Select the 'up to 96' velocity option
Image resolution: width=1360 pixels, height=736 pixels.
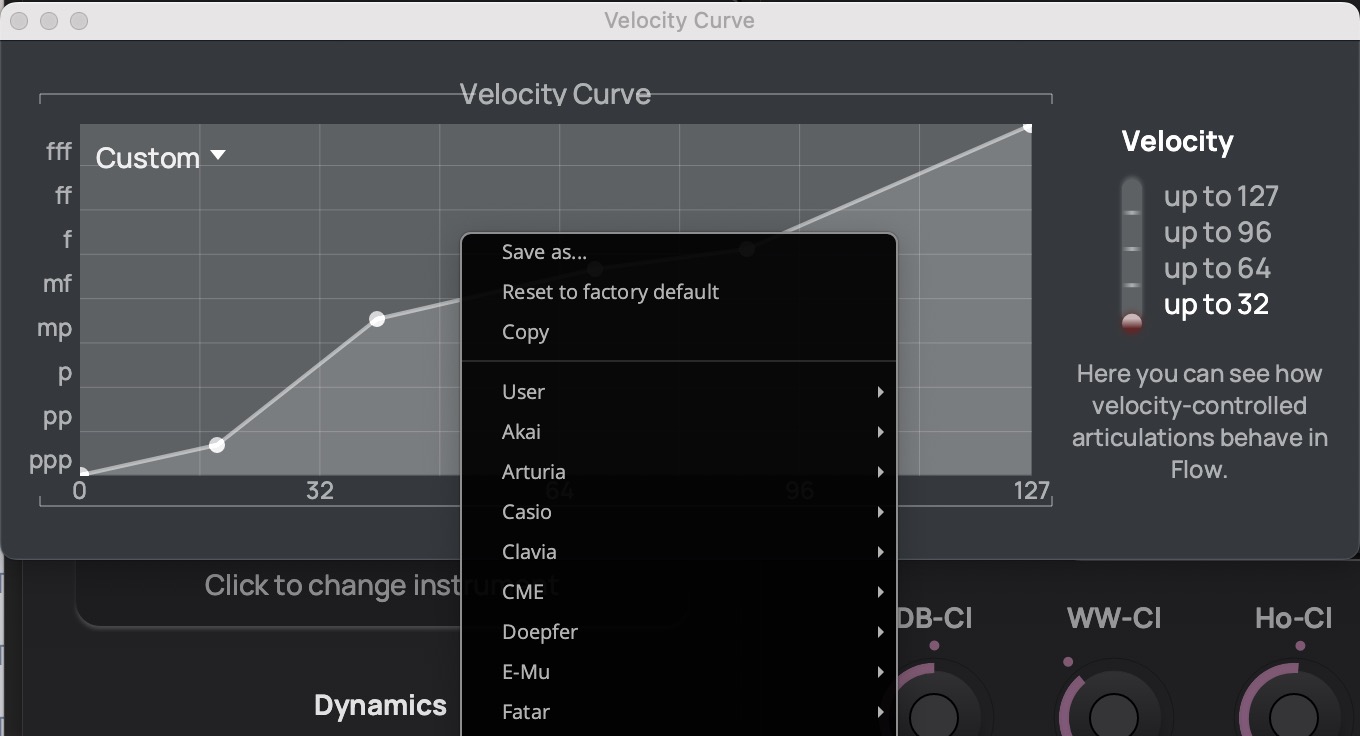tap(1217, 232)
